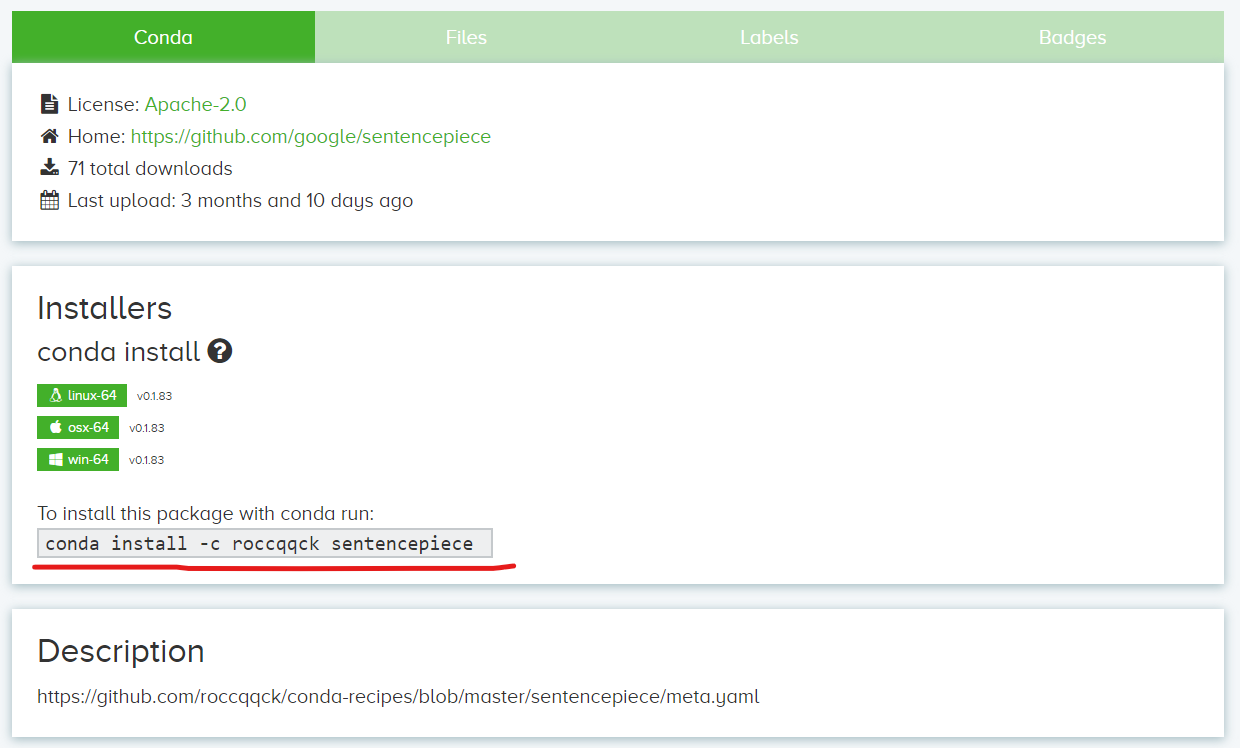1240x748 pixels.
Task: Open the Apache-2.0 license link
Action: click(x=195, y=103)
